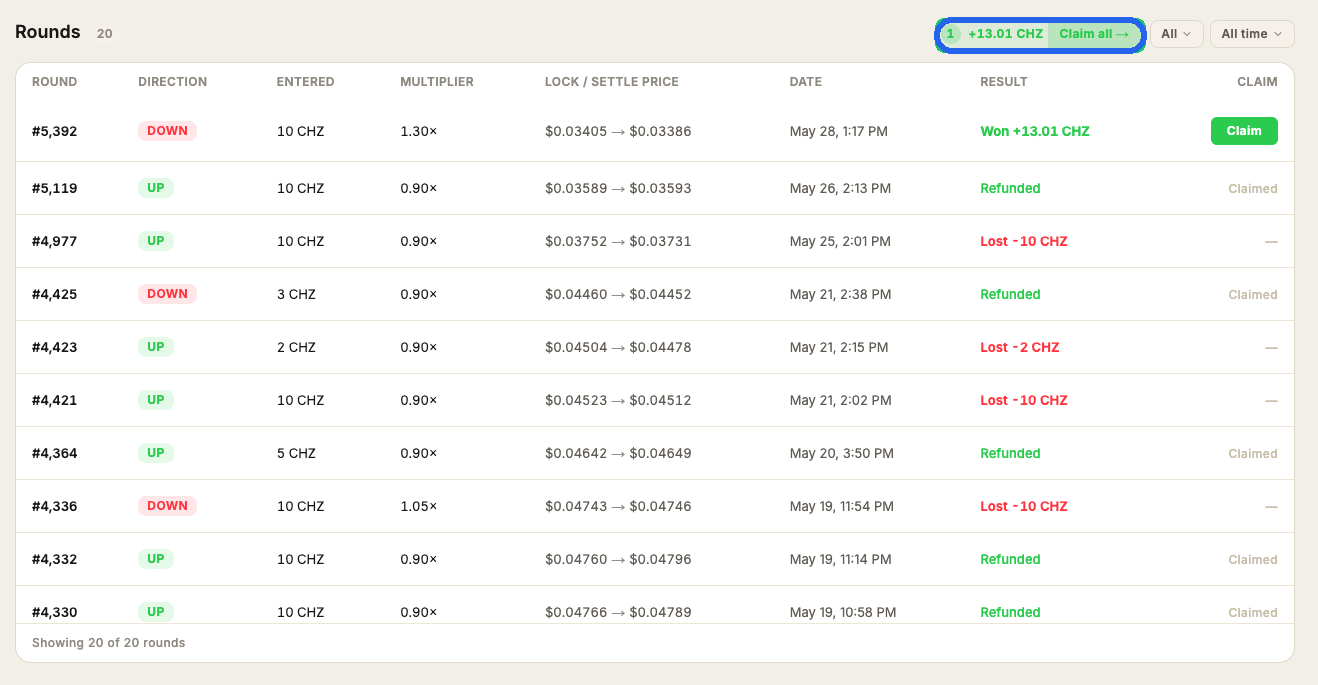Select the UP badge on round #4,364
Screen dimensions: 1318x685
click(x=156, y=453)
